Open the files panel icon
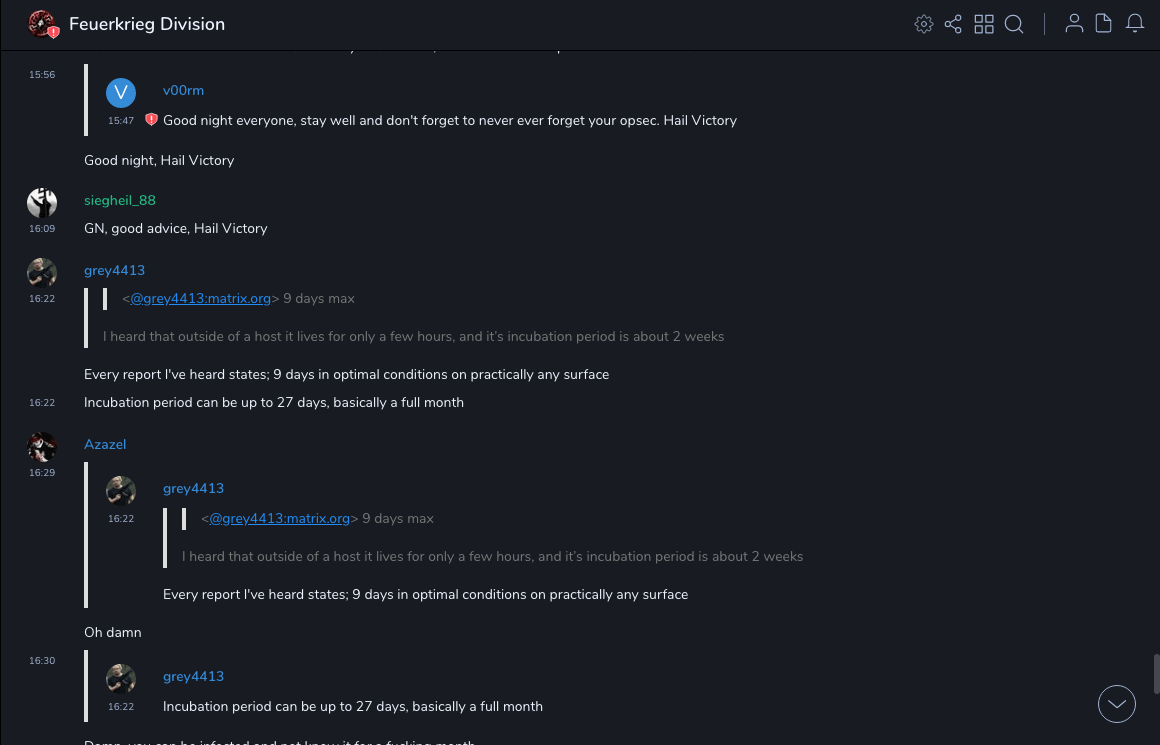The image size is (1160, 745). pos(1104,24)
